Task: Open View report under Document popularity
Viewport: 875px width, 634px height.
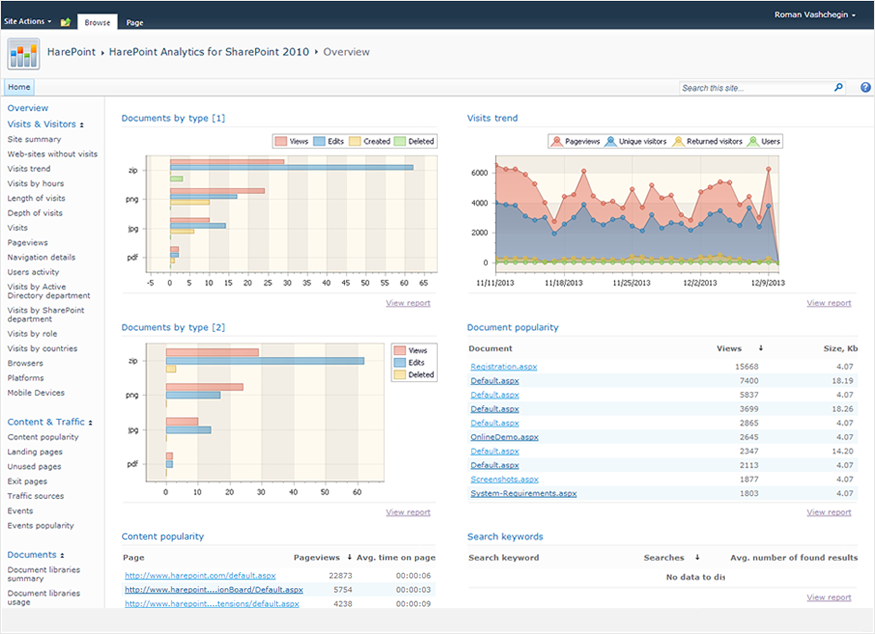Action: click(x=829, y=512)
